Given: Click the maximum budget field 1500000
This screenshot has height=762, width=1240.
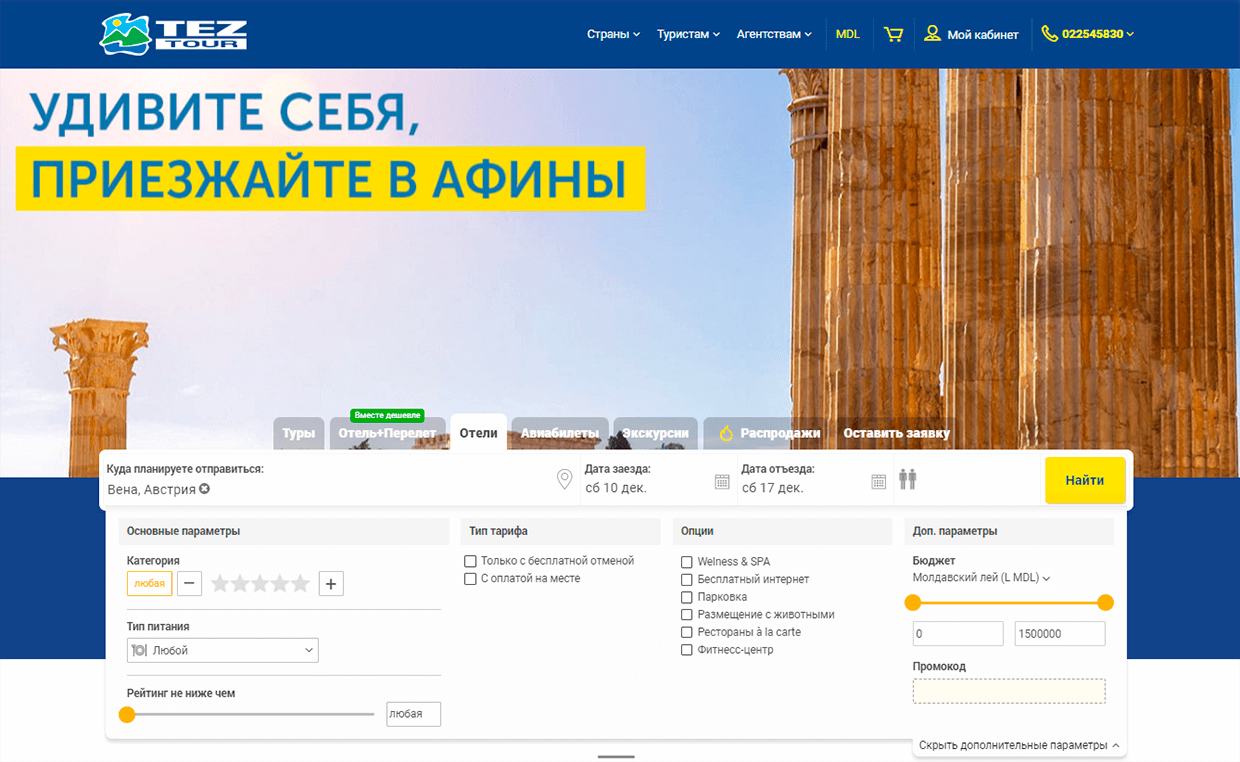Looking at the screenshot, I should tap(1060, 634).
